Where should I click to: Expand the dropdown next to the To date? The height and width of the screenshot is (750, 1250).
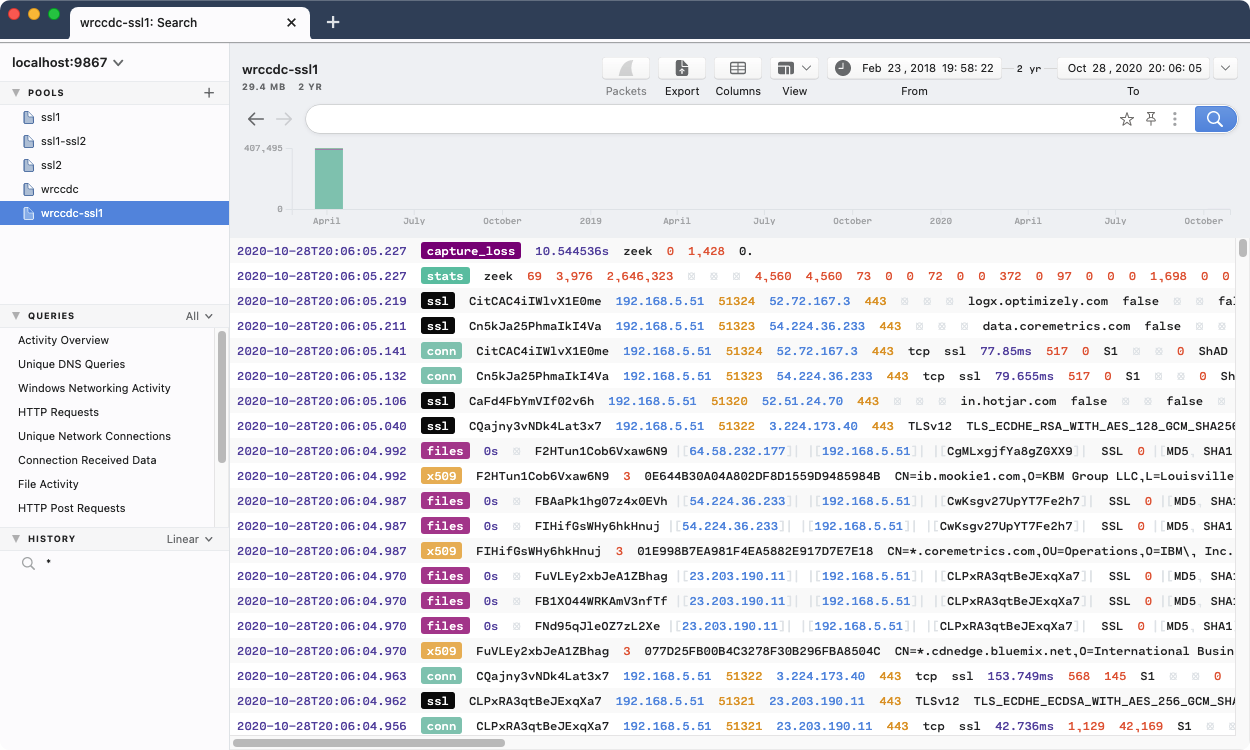click(x=1225, y=68)
